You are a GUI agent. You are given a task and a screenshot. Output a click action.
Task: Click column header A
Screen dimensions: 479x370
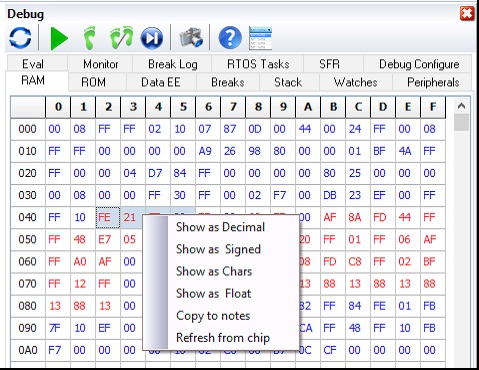point(308,107)
